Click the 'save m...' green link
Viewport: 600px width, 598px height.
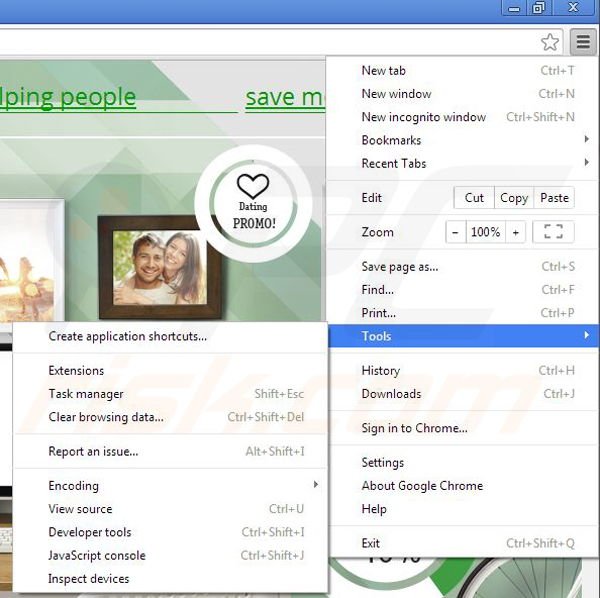click(285, 97)
